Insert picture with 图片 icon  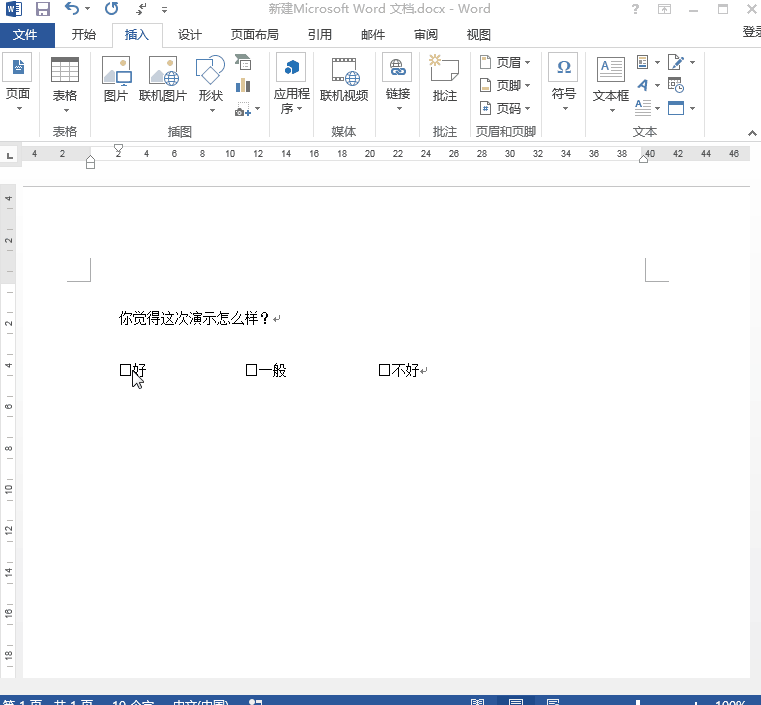point(116,70)
